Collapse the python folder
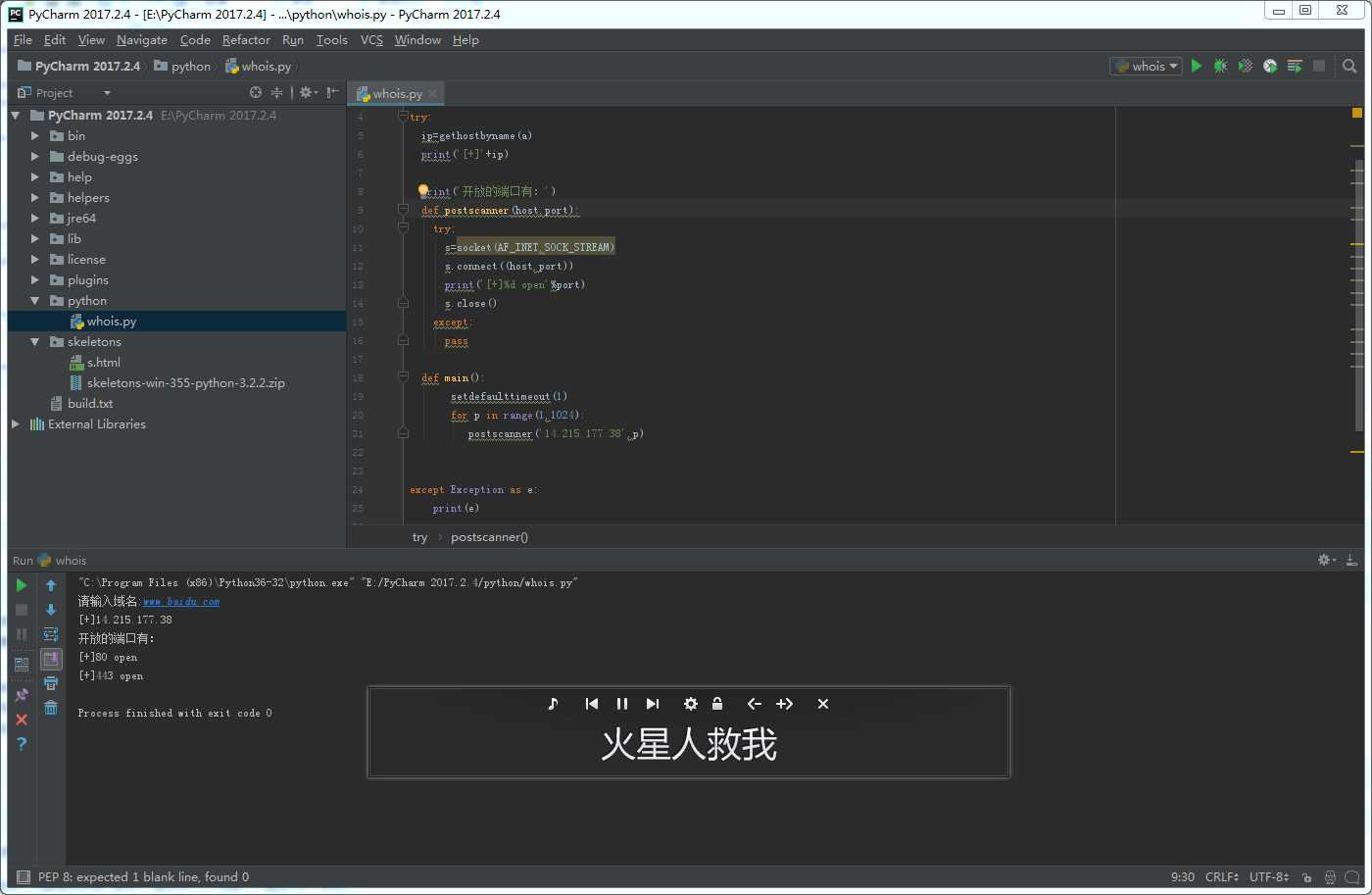The image size is (1372, 895). tap(35, 300)
